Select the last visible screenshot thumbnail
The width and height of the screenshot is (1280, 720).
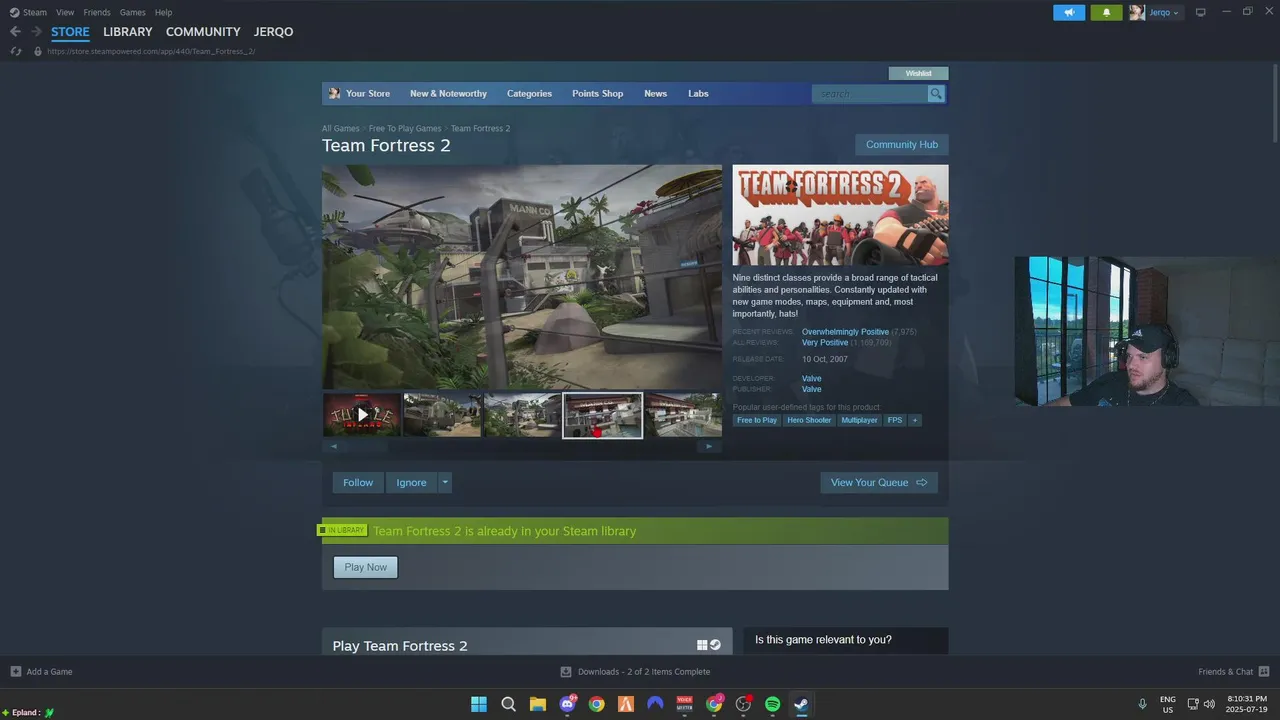click(683, 414)
